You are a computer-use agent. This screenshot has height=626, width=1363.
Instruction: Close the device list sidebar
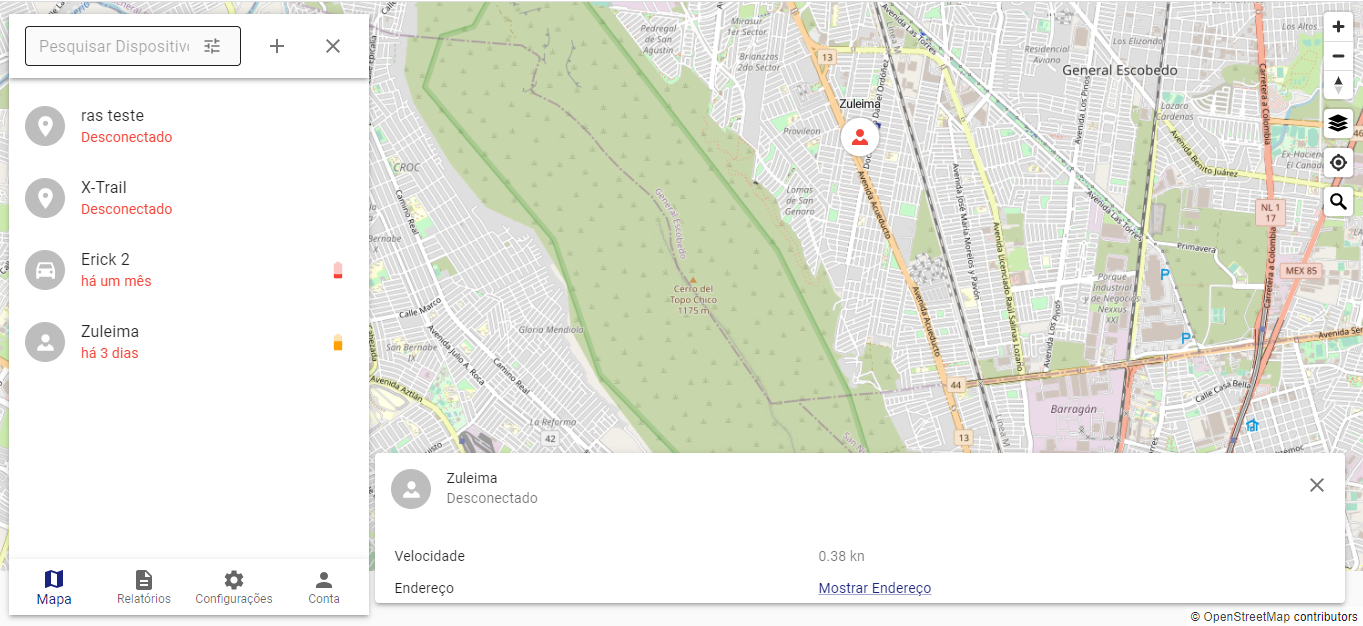point(333,46)
